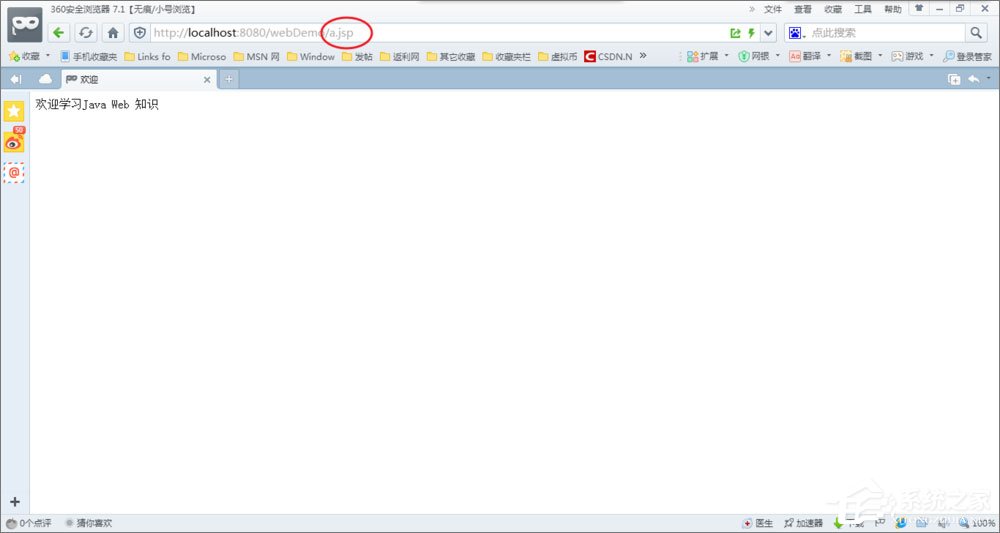Open the yellow star favorites sidebar icon
Image resolution: width=1000 pixels, height=533 pixels.
(x=14, y=111)
